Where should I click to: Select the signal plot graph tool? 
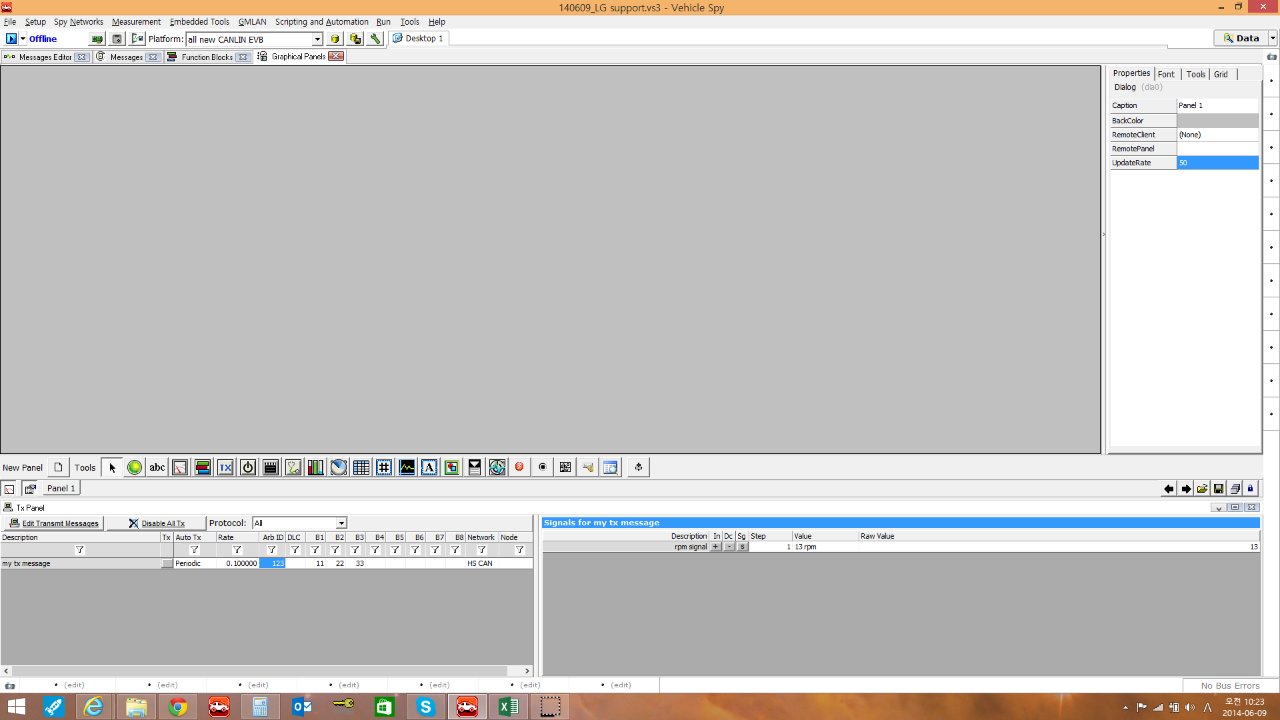tap(407, 467)
